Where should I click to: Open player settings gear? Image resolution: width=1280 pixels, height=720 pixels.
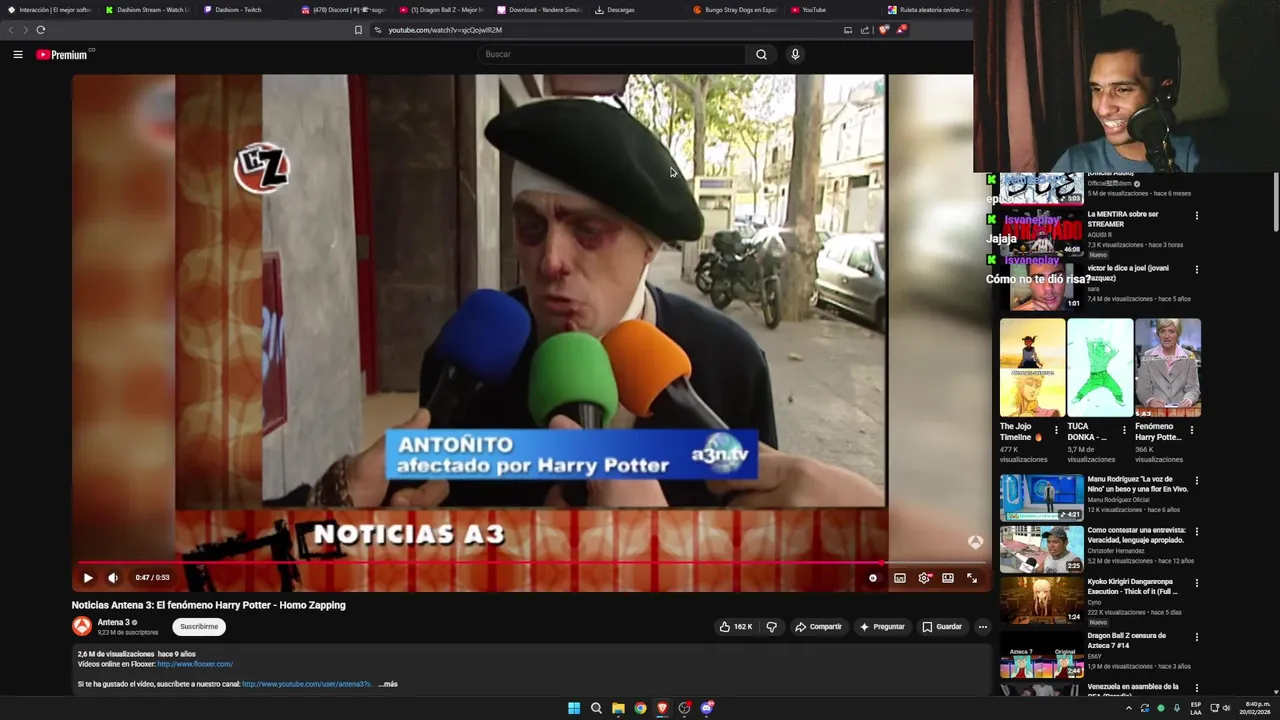[924, 577]
